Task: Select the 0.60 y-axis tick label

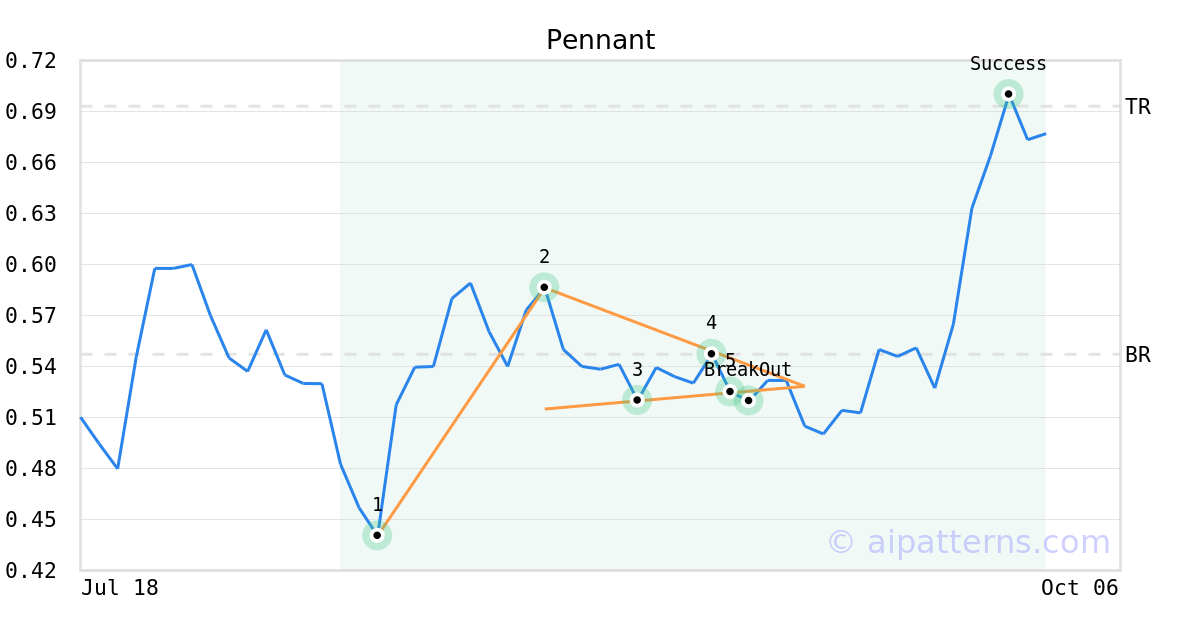Action: 31,265
